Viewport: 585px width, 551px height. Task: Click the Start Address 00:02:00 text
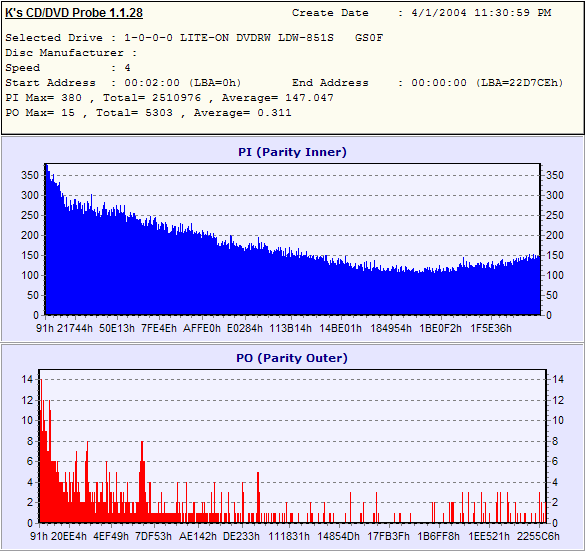click(x=123, y=83)
